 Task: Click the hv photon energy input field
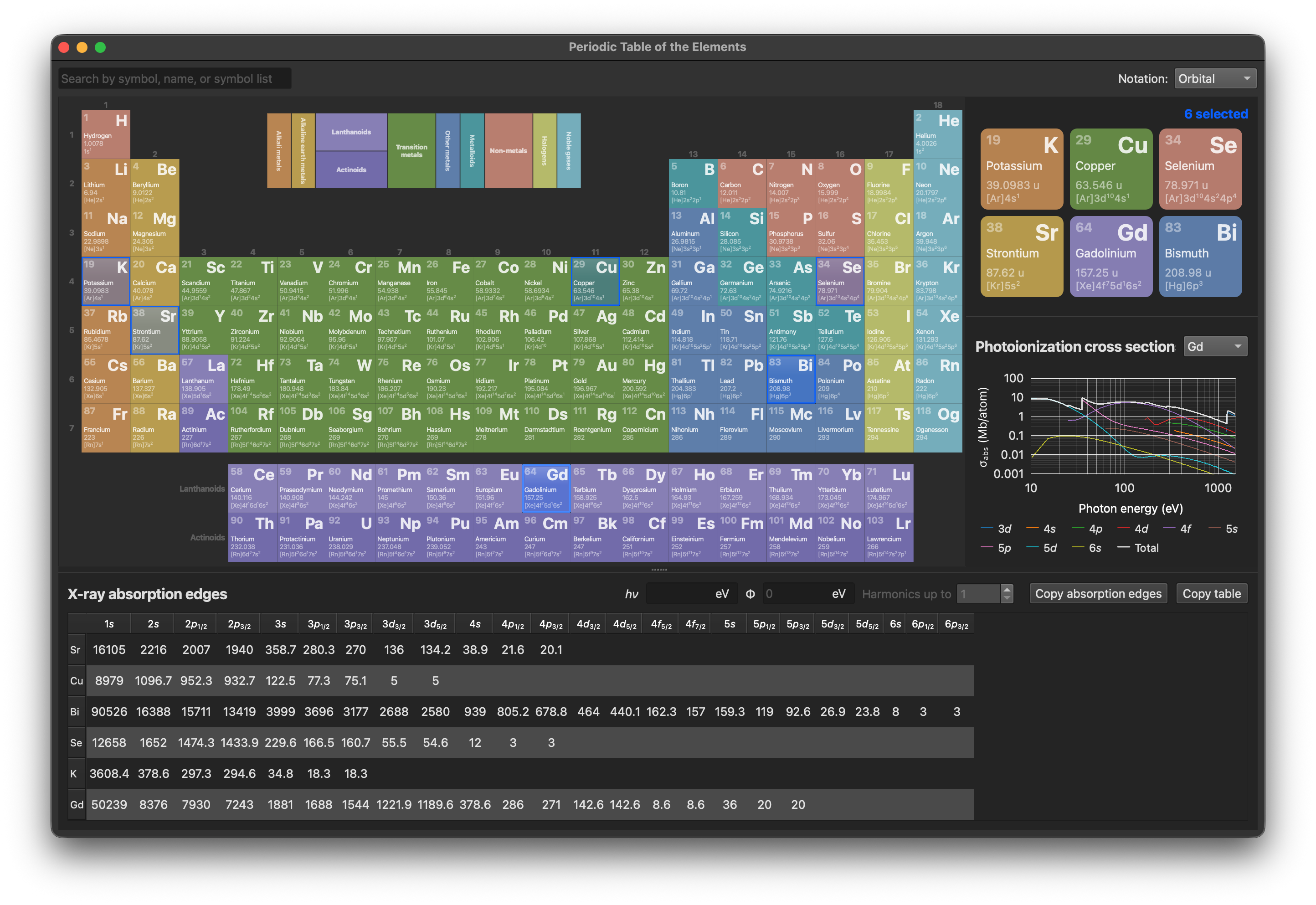point(691,594)
